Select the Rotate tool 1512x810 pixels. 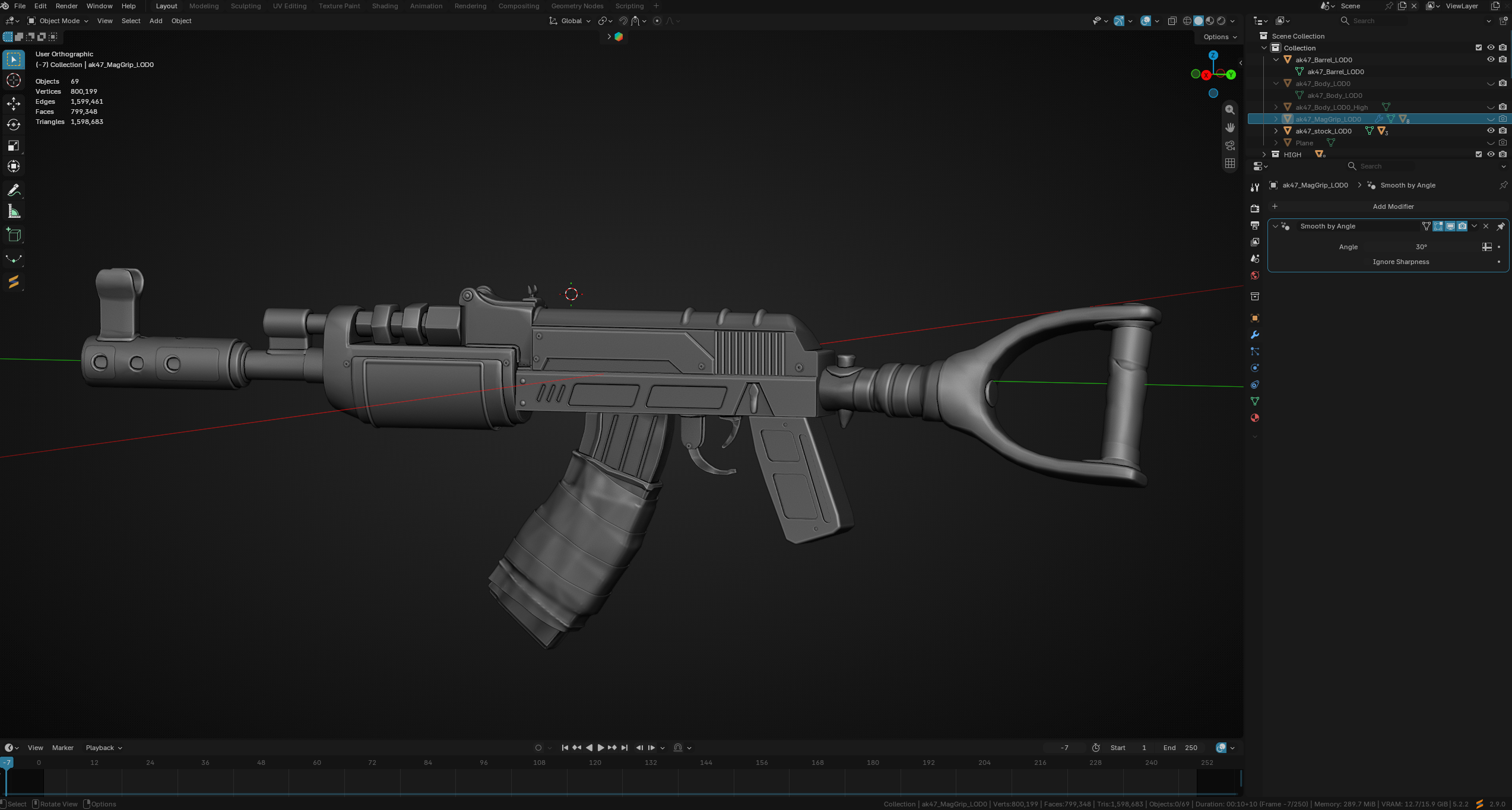click(14, 125)
